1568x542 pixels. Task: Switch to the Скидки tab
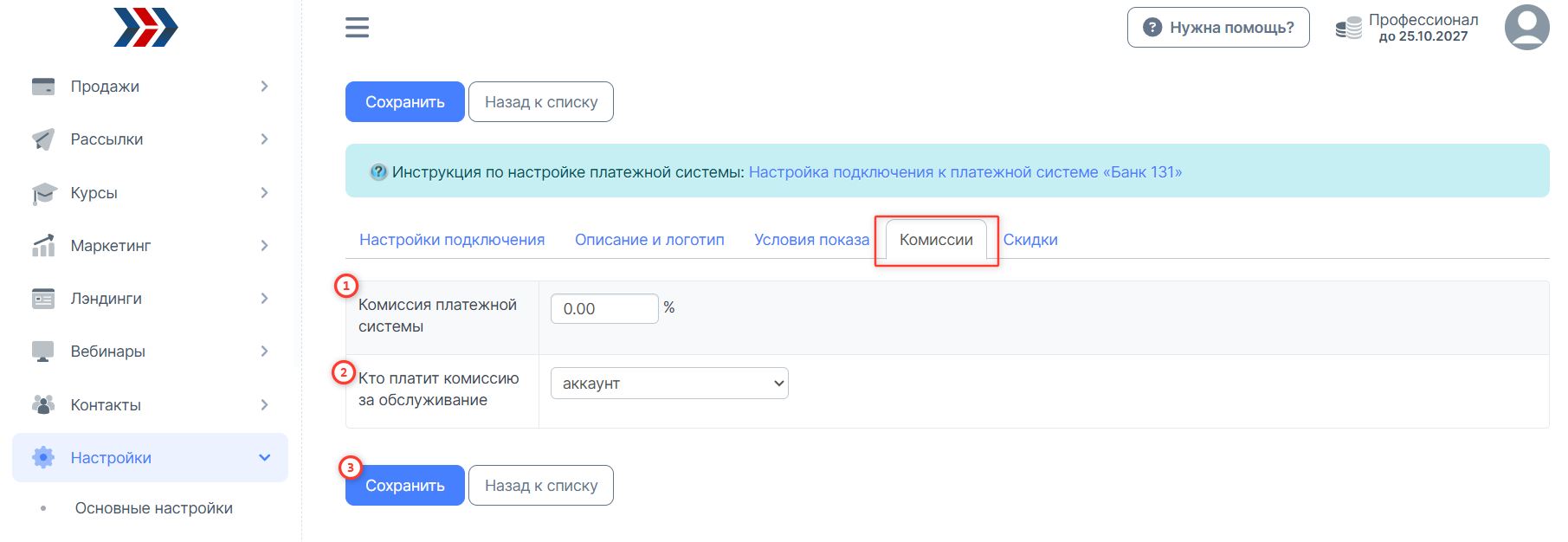1030,240
